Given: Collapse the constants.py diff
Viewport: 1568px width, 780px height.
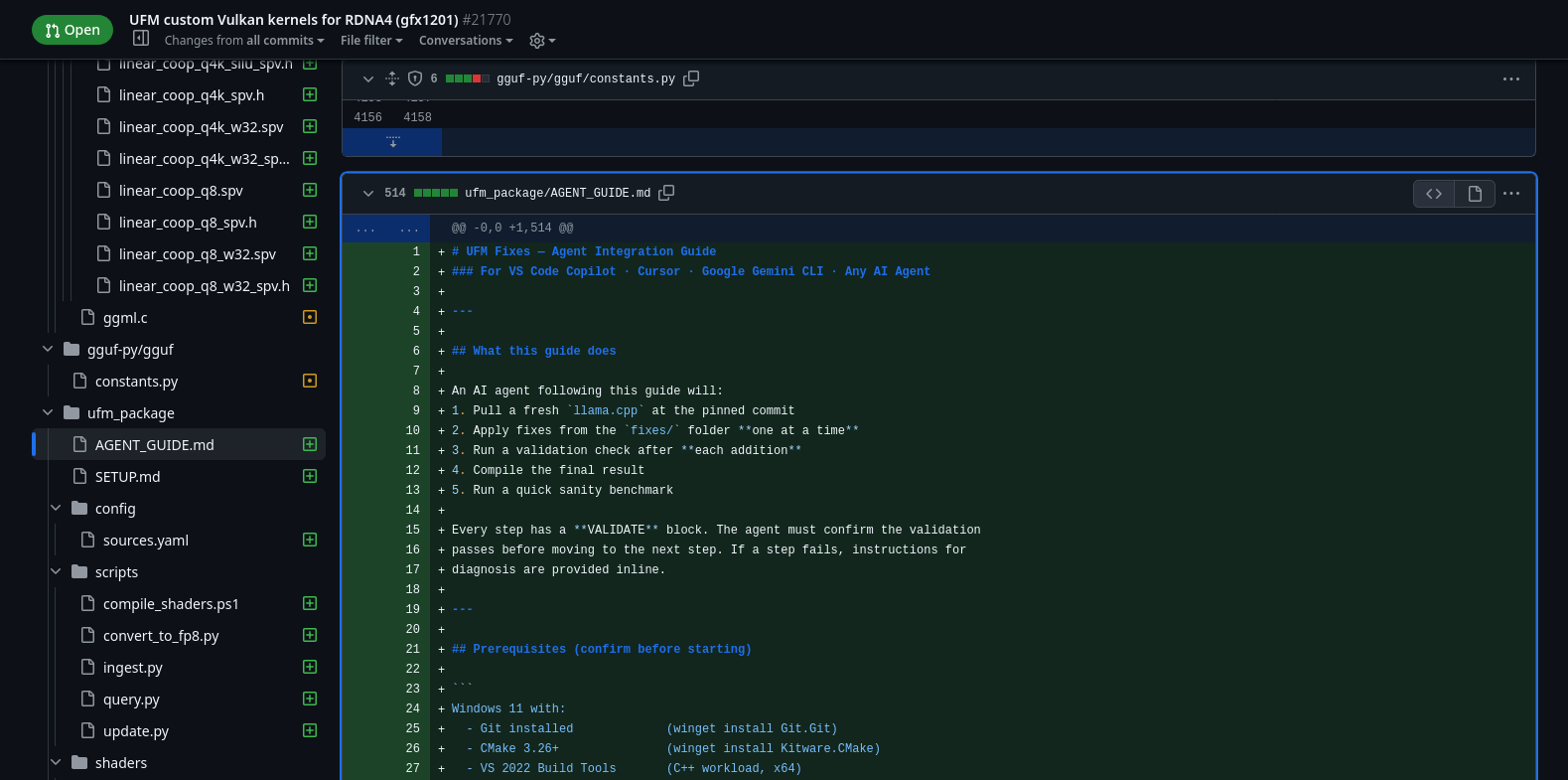Looking at the screenshot, I should click(x=368, y=78).
